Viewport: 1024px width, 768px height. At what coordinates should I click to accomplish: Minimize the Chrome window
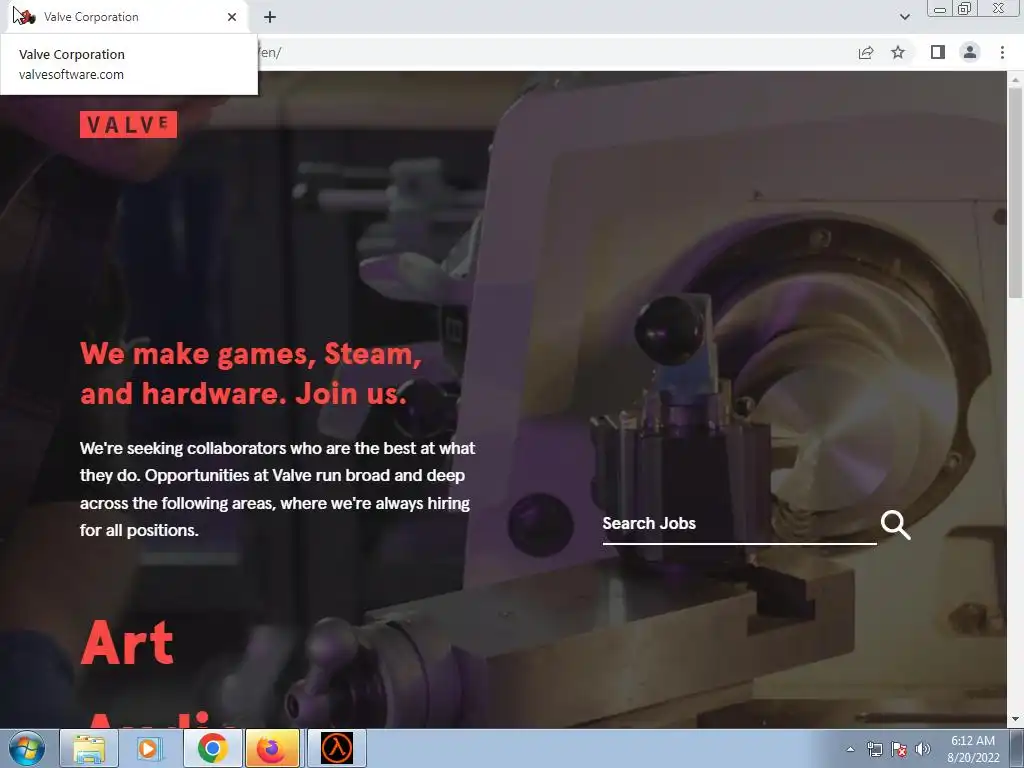(x=940, y=9)
